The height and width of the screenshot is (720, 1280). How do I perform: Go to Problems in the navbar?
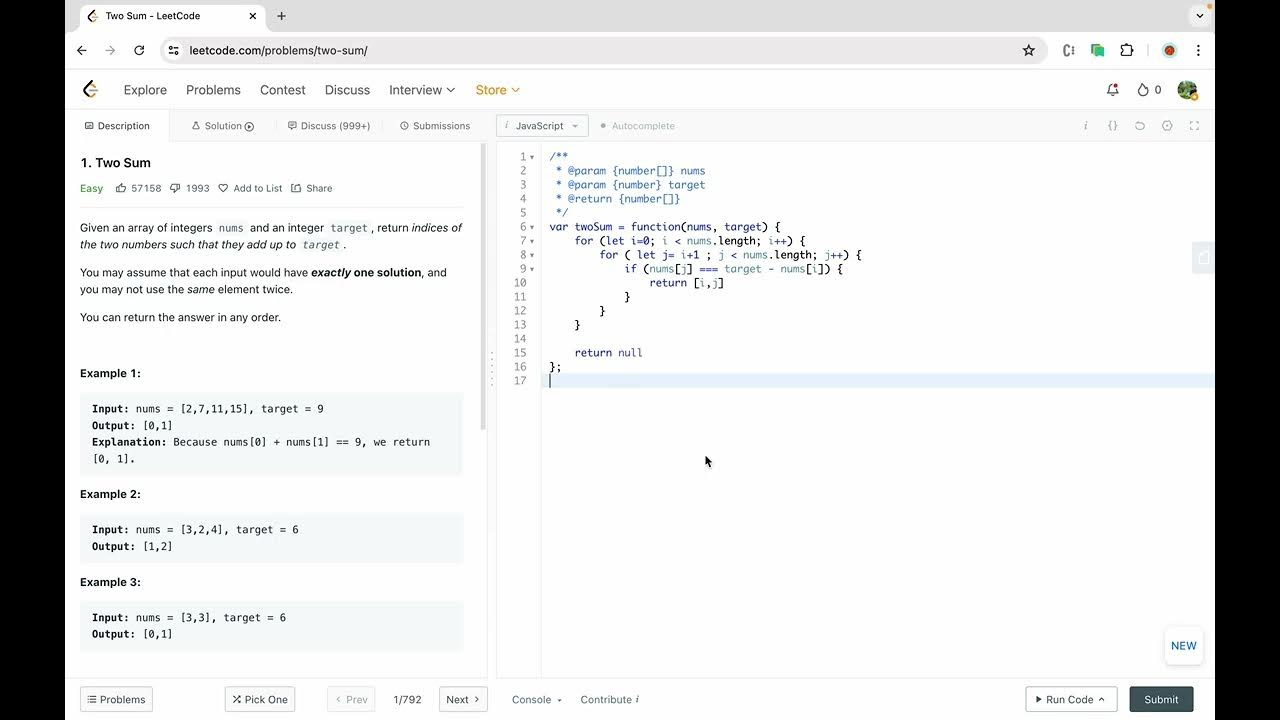pos(213,90)
